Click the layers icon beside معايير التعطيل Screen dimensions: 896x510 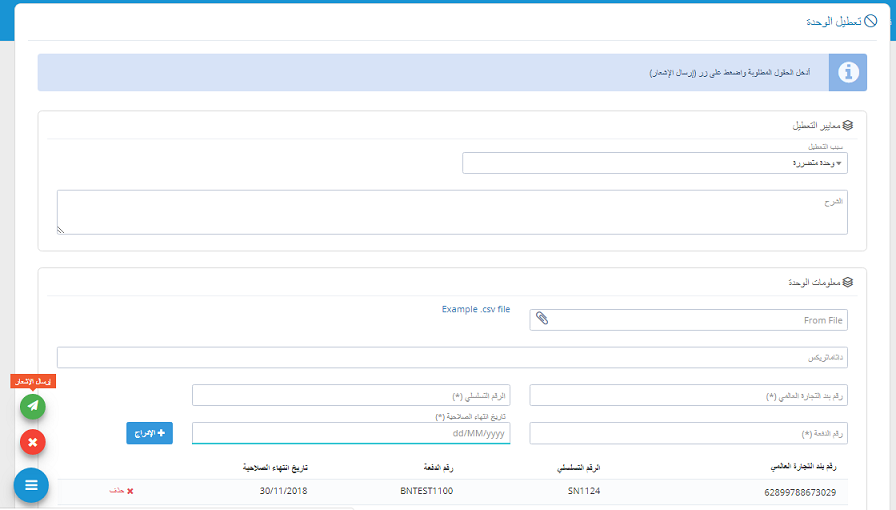tap(847, 126)
